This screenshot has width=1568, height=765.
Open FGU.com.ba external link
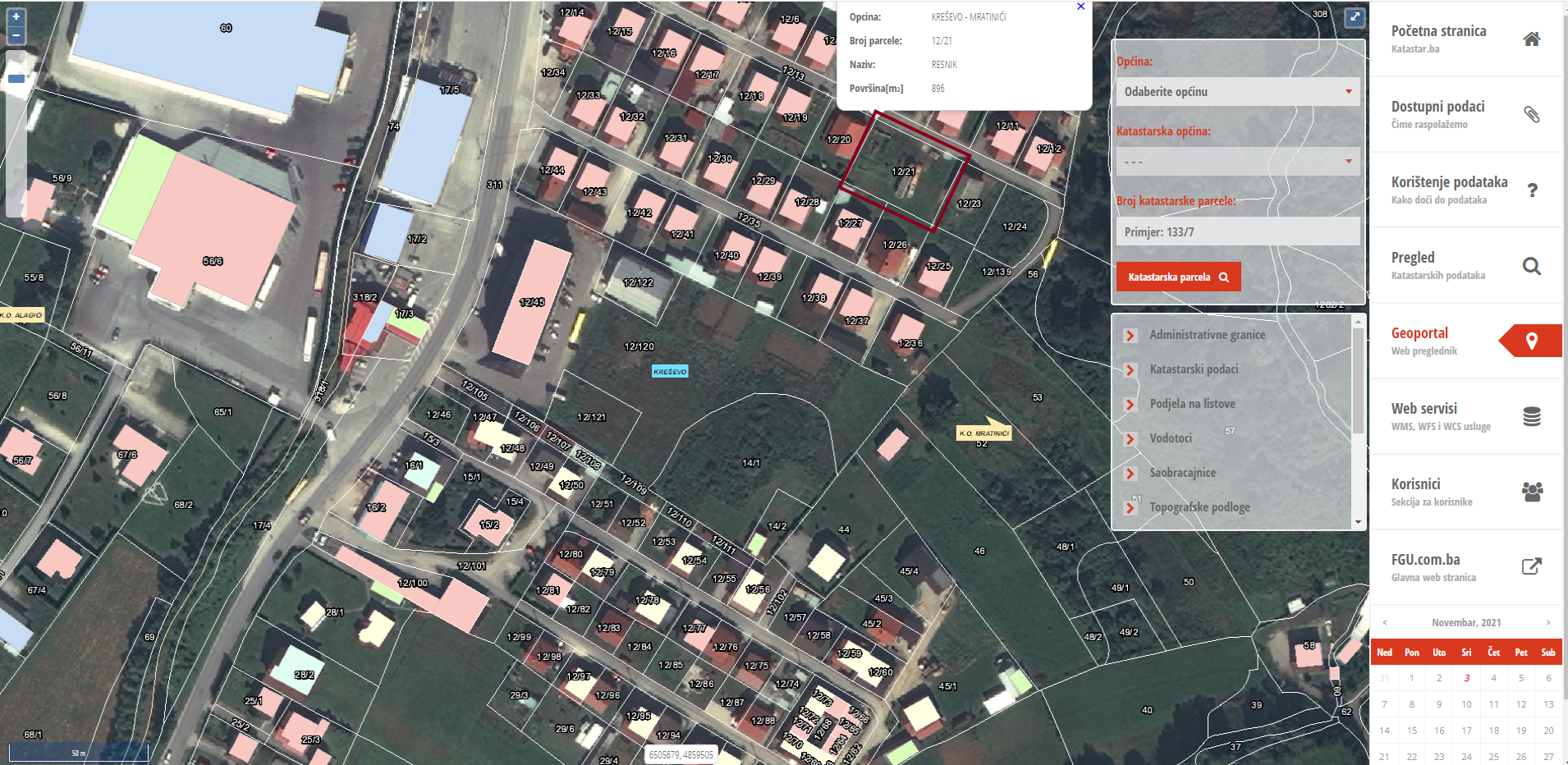(x=1531, y=566)
